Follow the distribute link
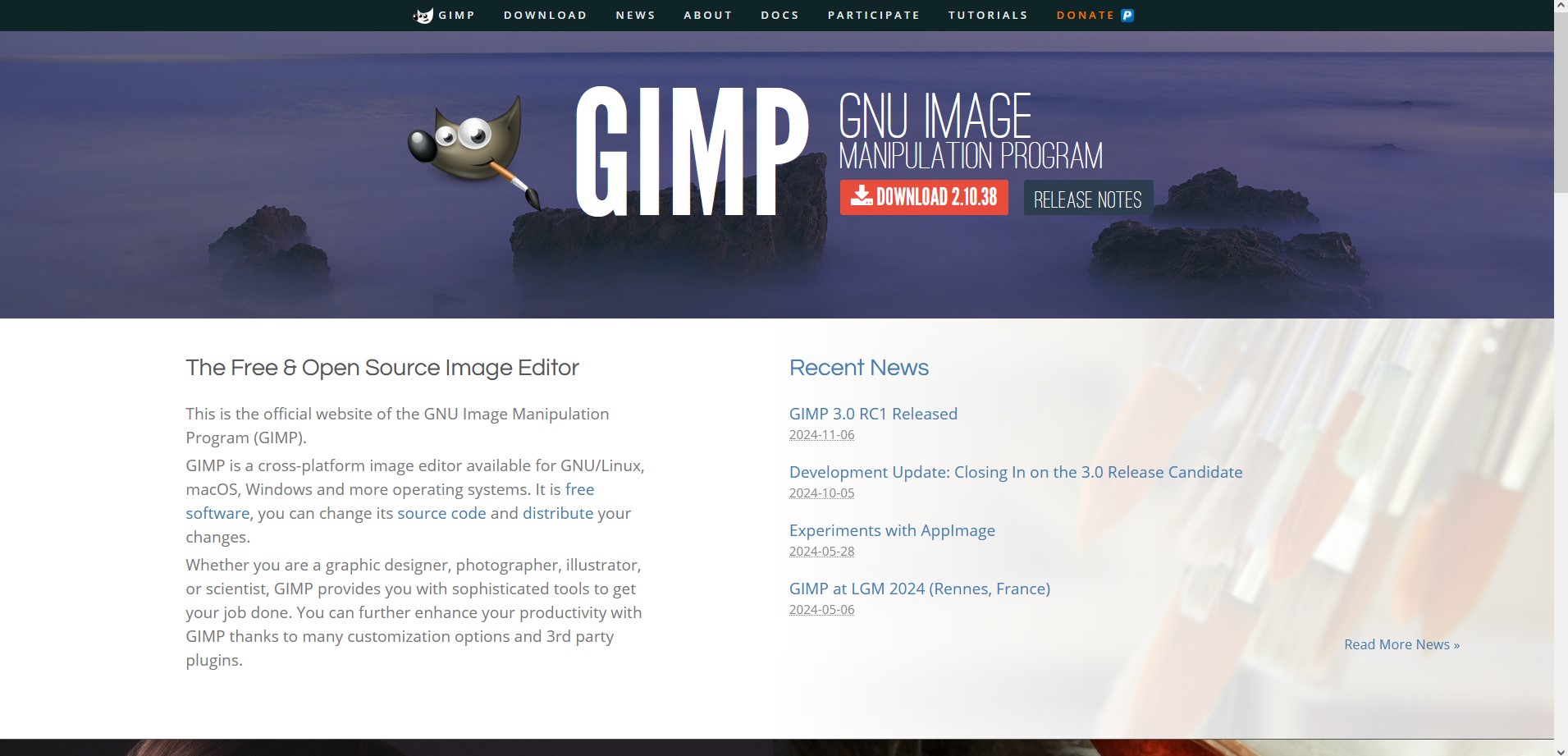 point(558,513)
